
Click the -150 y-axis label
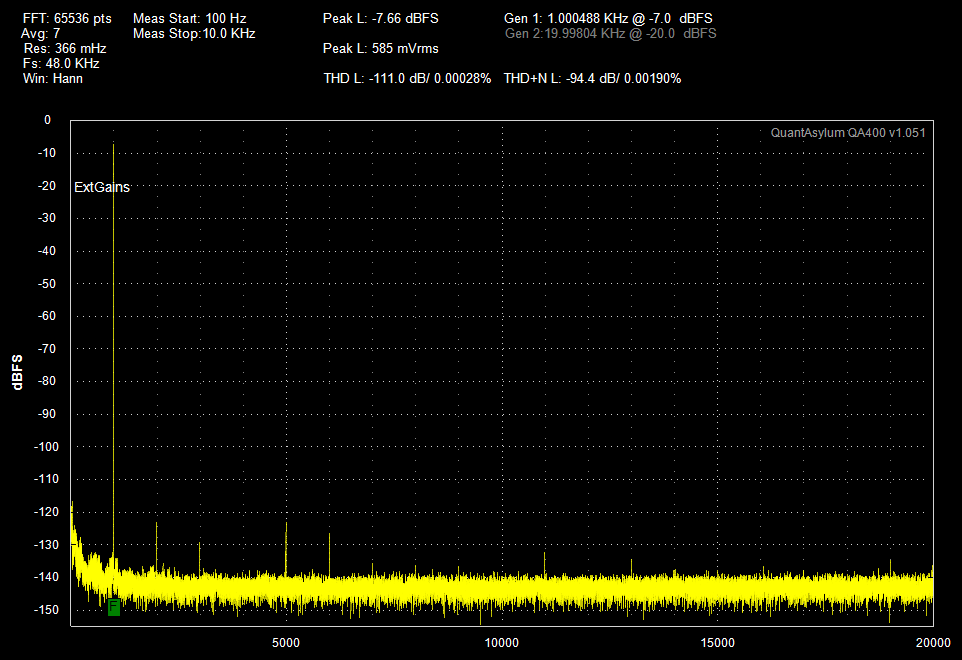click(47, 610)
